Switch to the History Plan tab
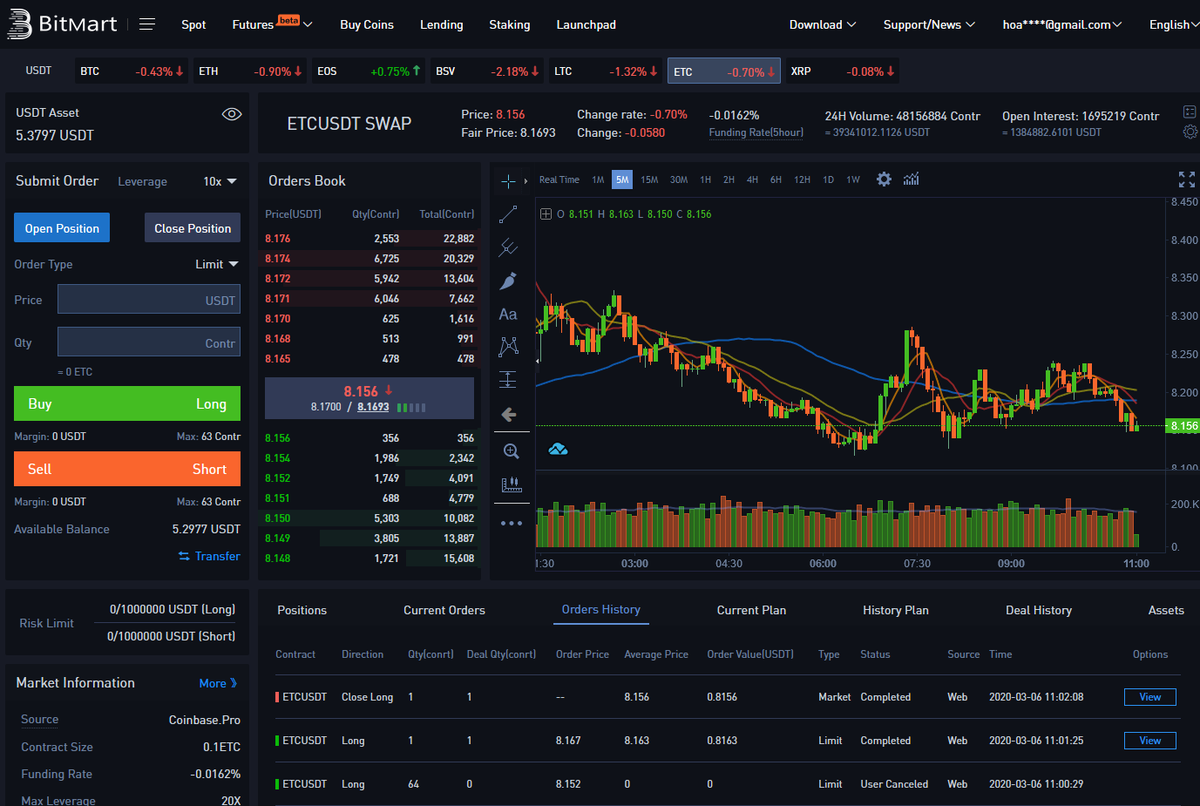This screenshot has width=1200, height=806. click(x=895, y=610)
